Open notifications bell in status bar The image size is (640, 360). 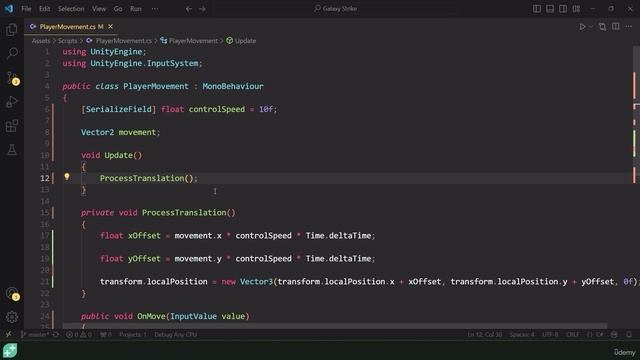tap(629, 335)
